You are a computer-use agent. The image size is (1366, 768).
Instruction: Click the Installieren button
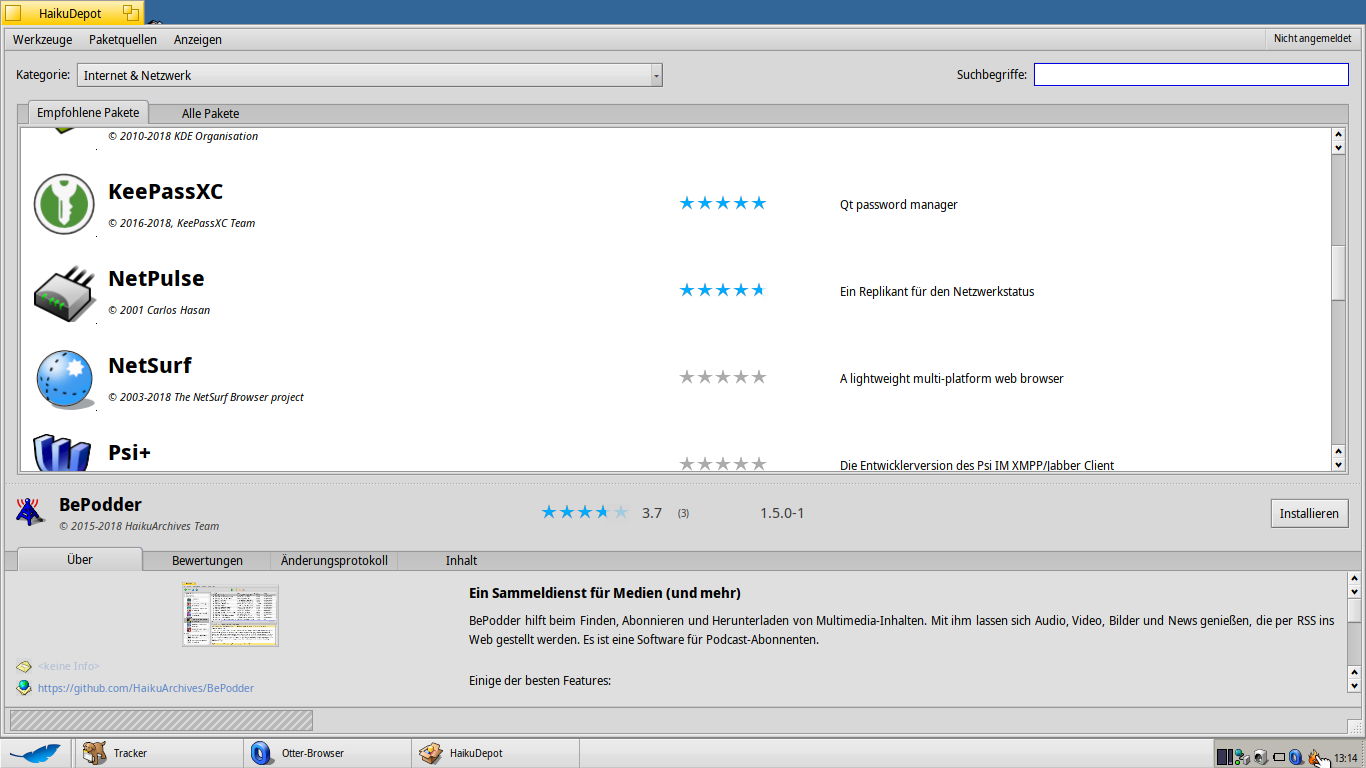pos(1309,514)
